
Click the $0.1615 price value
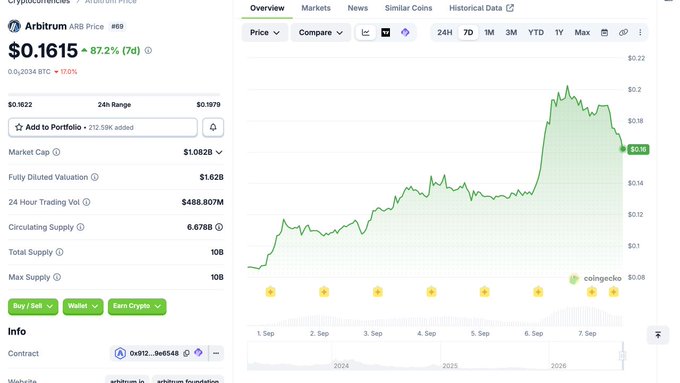tap(43, 51)
